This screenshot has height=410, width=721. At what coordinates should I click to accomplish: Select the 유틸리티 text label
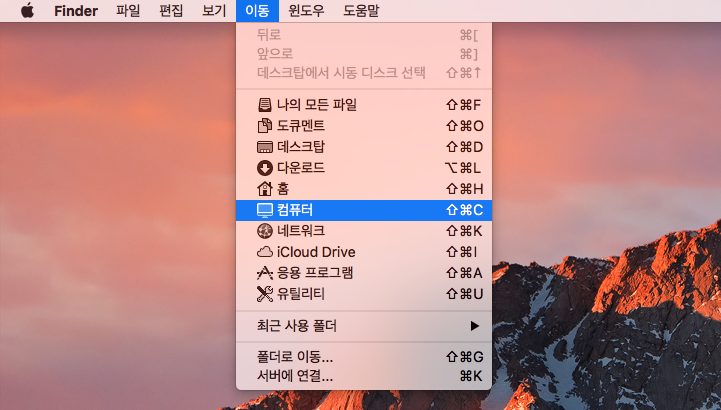[x=301, y=294]
